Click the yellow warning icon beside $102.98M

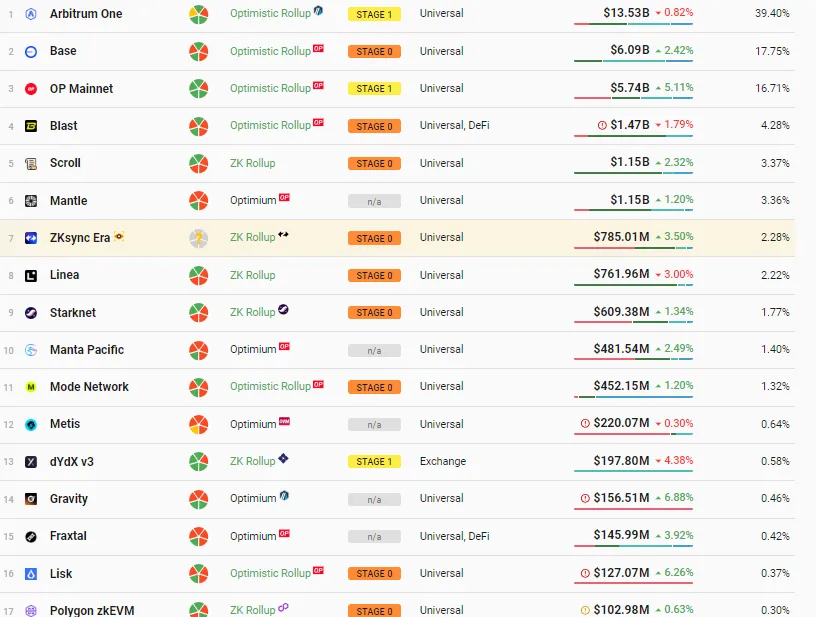point(585,610)
